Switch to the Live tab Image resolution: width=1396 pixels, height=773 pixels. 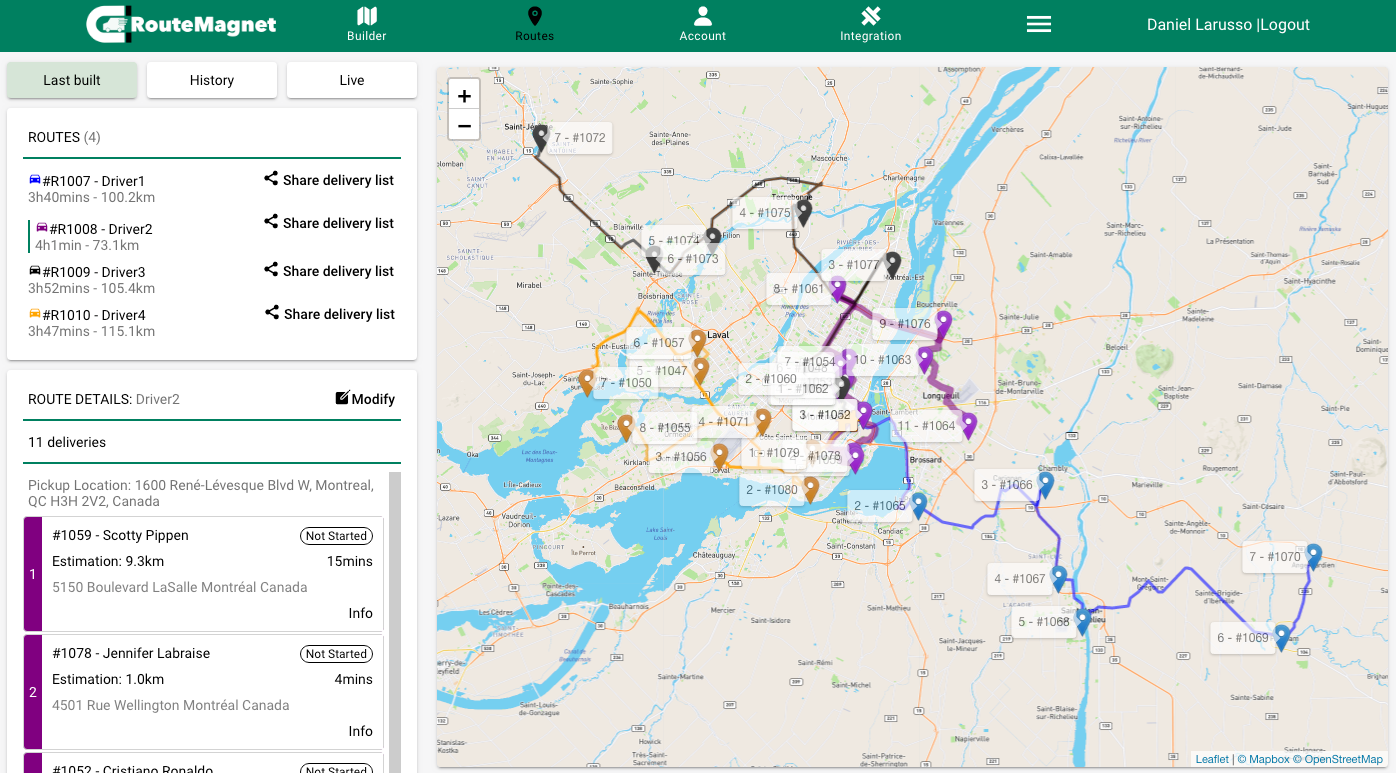point(352,80)
